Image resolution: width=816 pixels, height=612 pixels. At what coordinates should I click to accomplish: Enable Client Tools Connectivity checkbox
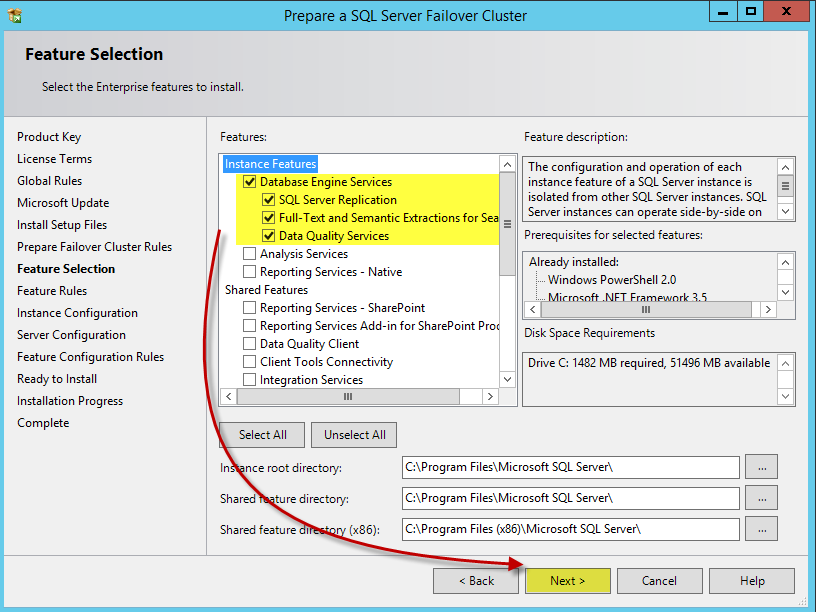(x=250, y=362)
